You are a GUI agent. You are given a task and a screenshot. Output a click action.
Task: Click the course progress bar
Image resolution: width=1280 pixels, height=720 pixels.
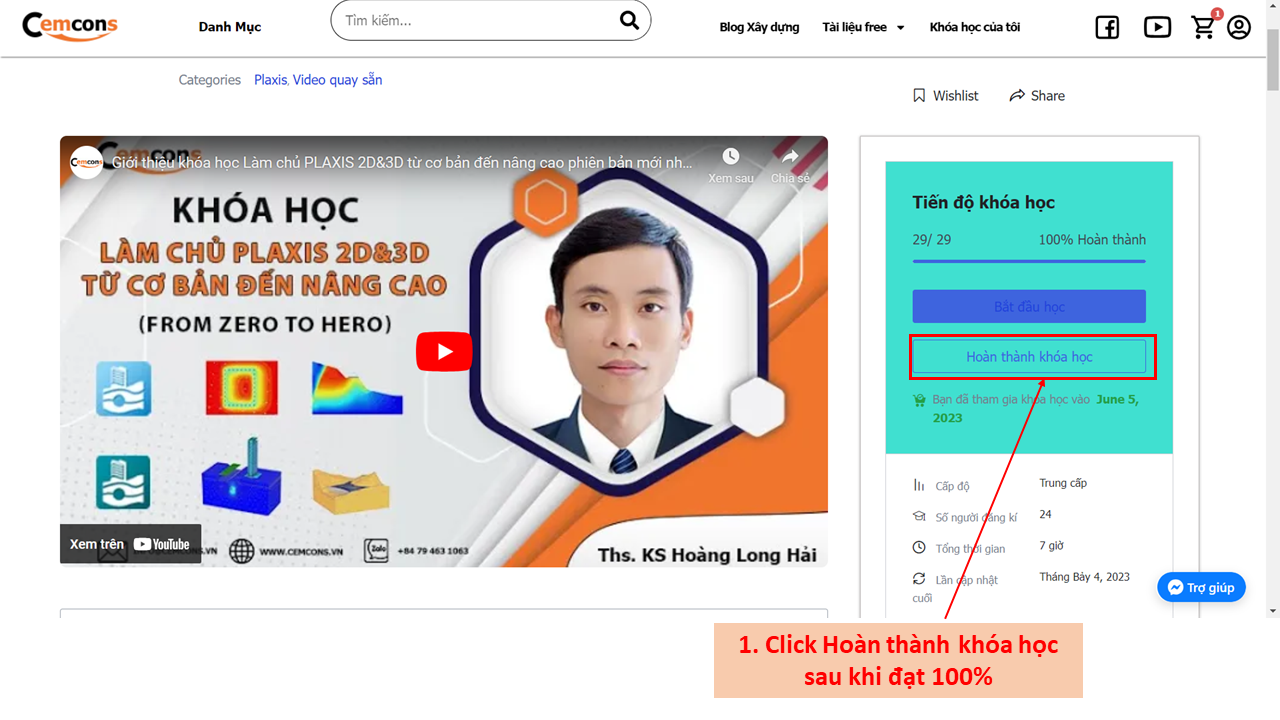[x=1029, y=261]
